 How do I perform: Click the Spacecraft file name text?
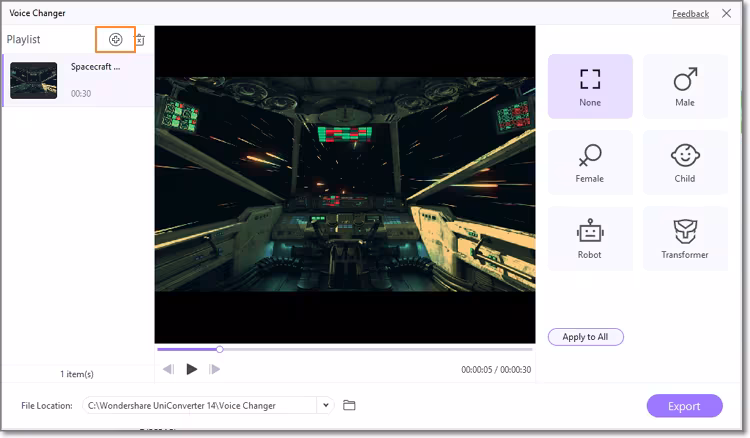95,67
